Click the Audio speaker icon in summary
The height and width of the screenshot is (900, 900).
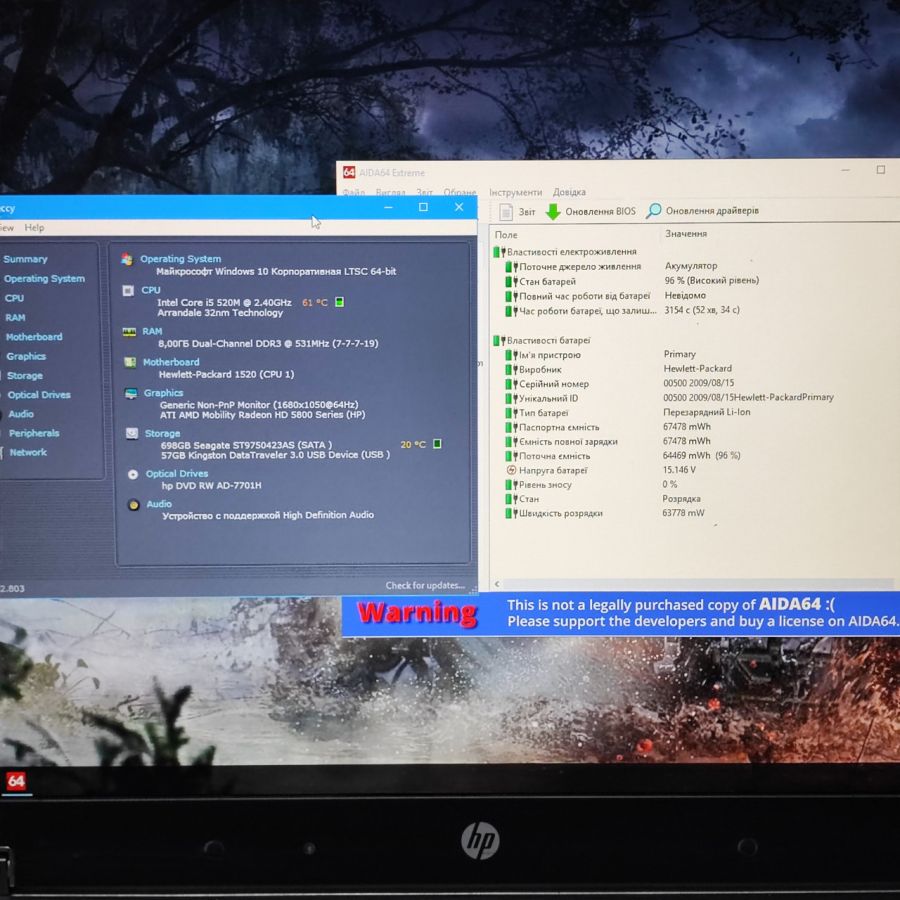coord(134,505)
